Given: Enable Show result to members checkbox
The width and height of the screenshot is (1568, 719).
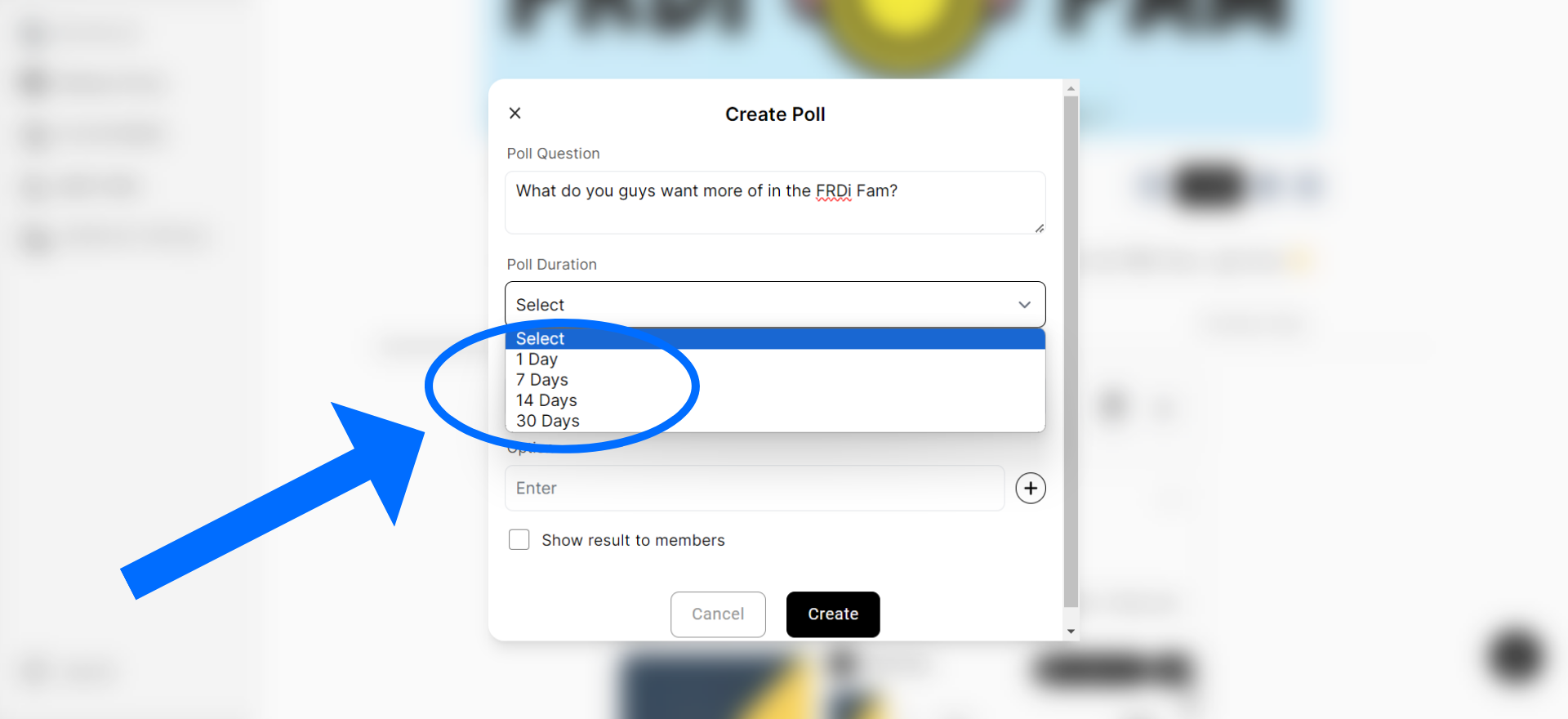Looking at the screenshot, I should 519,540.
